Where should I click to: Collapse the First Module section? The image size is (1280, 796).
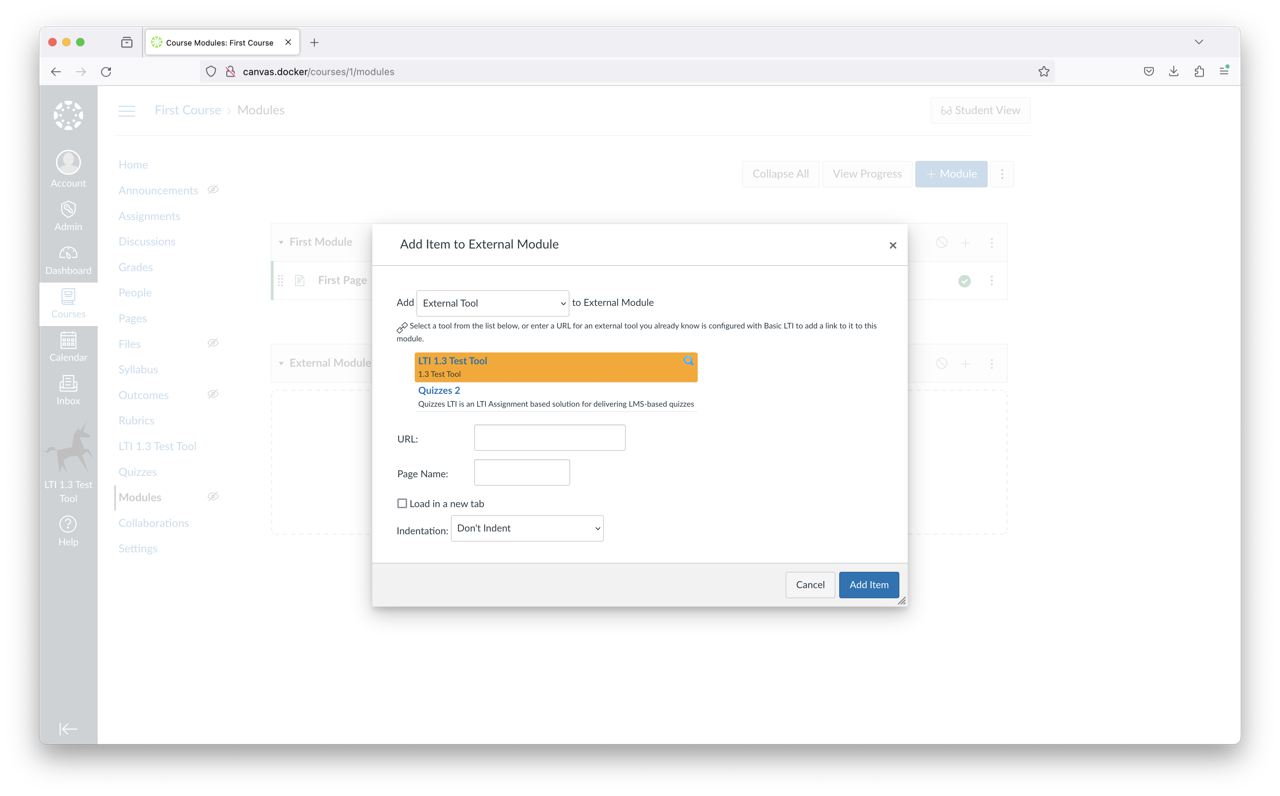281,241
